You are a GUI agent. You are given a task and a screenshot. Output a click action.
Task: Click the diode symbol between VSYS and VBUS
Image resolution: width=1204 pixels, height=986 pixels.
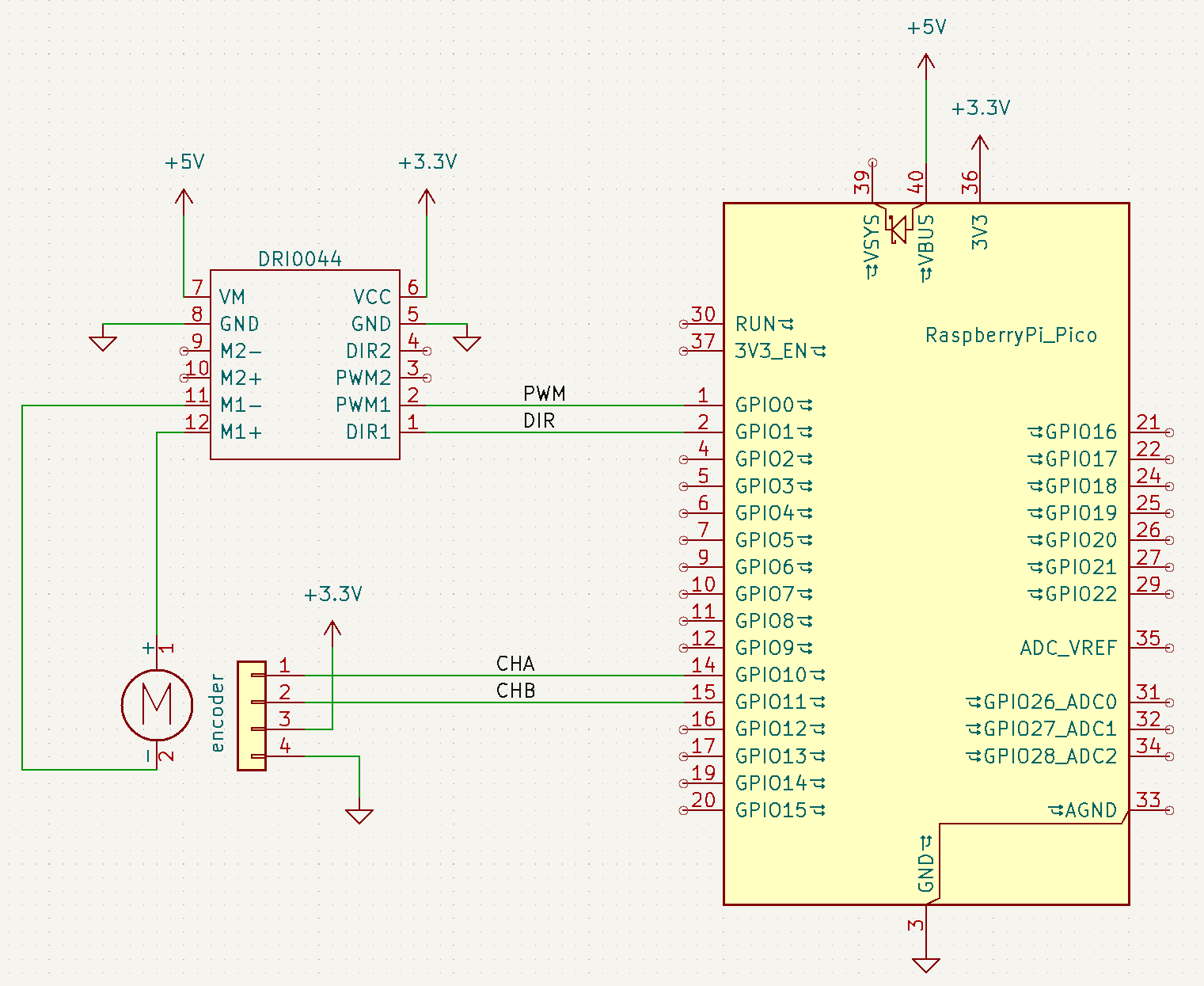coord(898,228)
